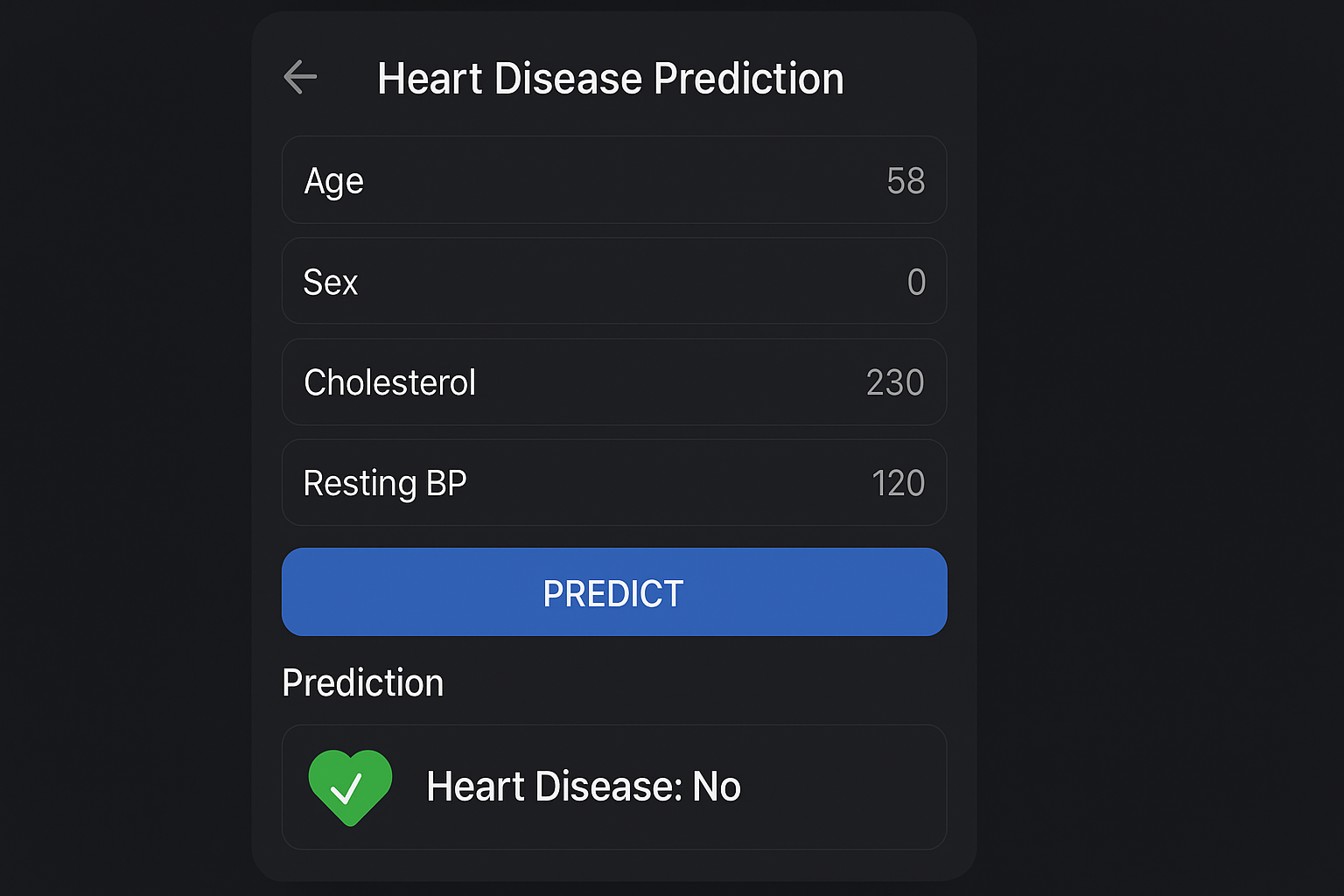Viewport: 1344px width, 896px height.
Task: Select the "Heart Disease: No" result text
Action: [584, 787]
